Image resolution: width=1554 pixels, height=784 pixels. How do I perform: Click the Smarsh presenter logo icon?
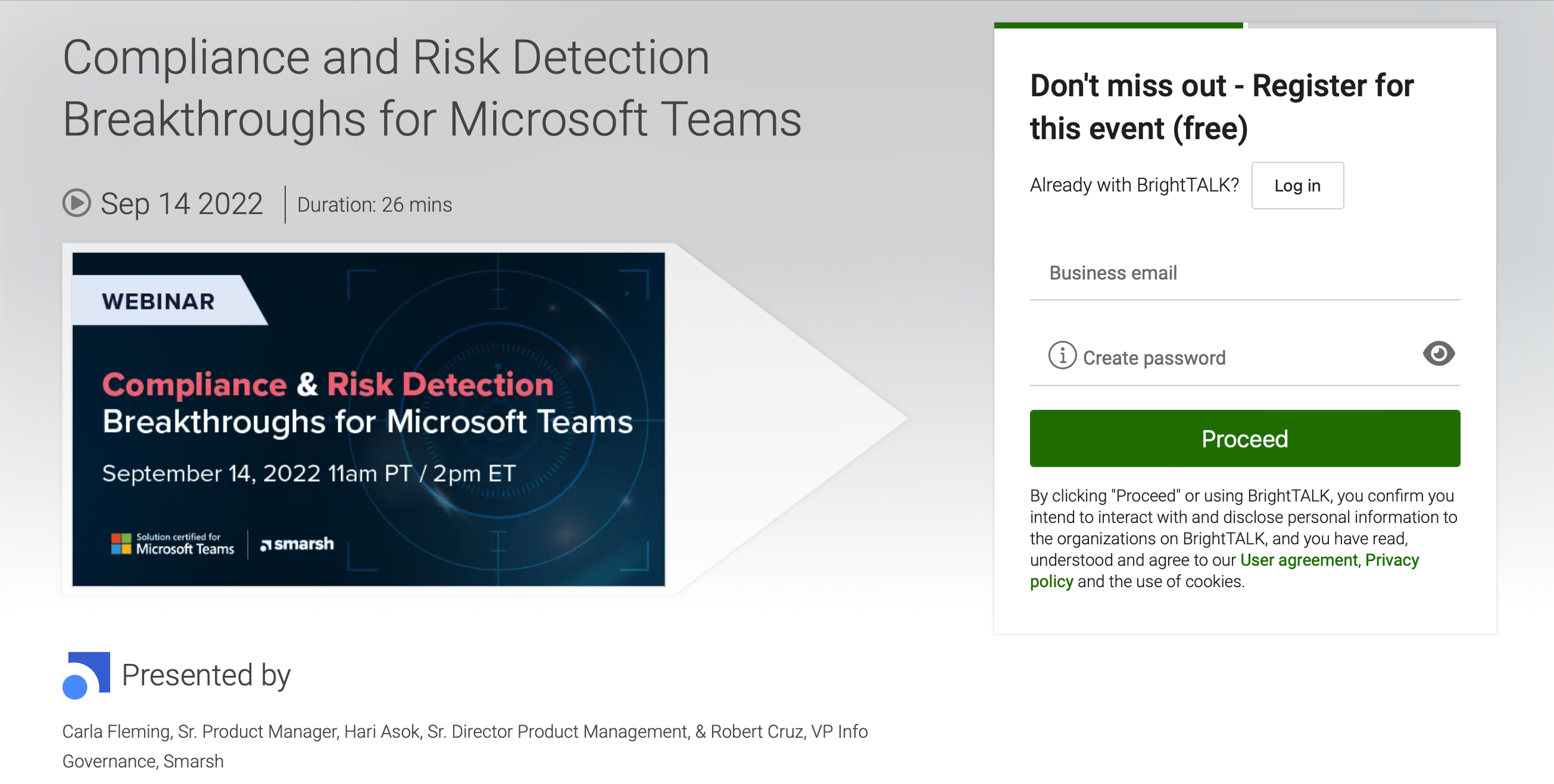pos(86,675)
